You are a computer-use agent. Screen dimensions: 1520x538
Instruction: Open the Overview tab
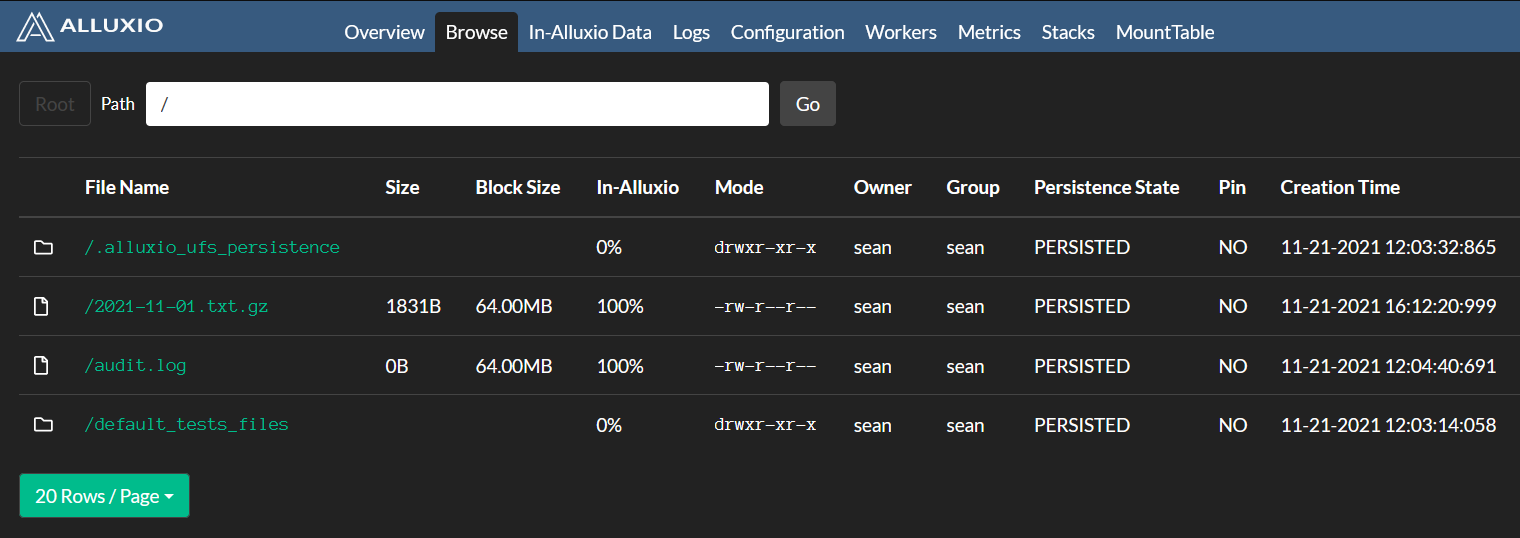pyautogui.click(x=384, y=32)
